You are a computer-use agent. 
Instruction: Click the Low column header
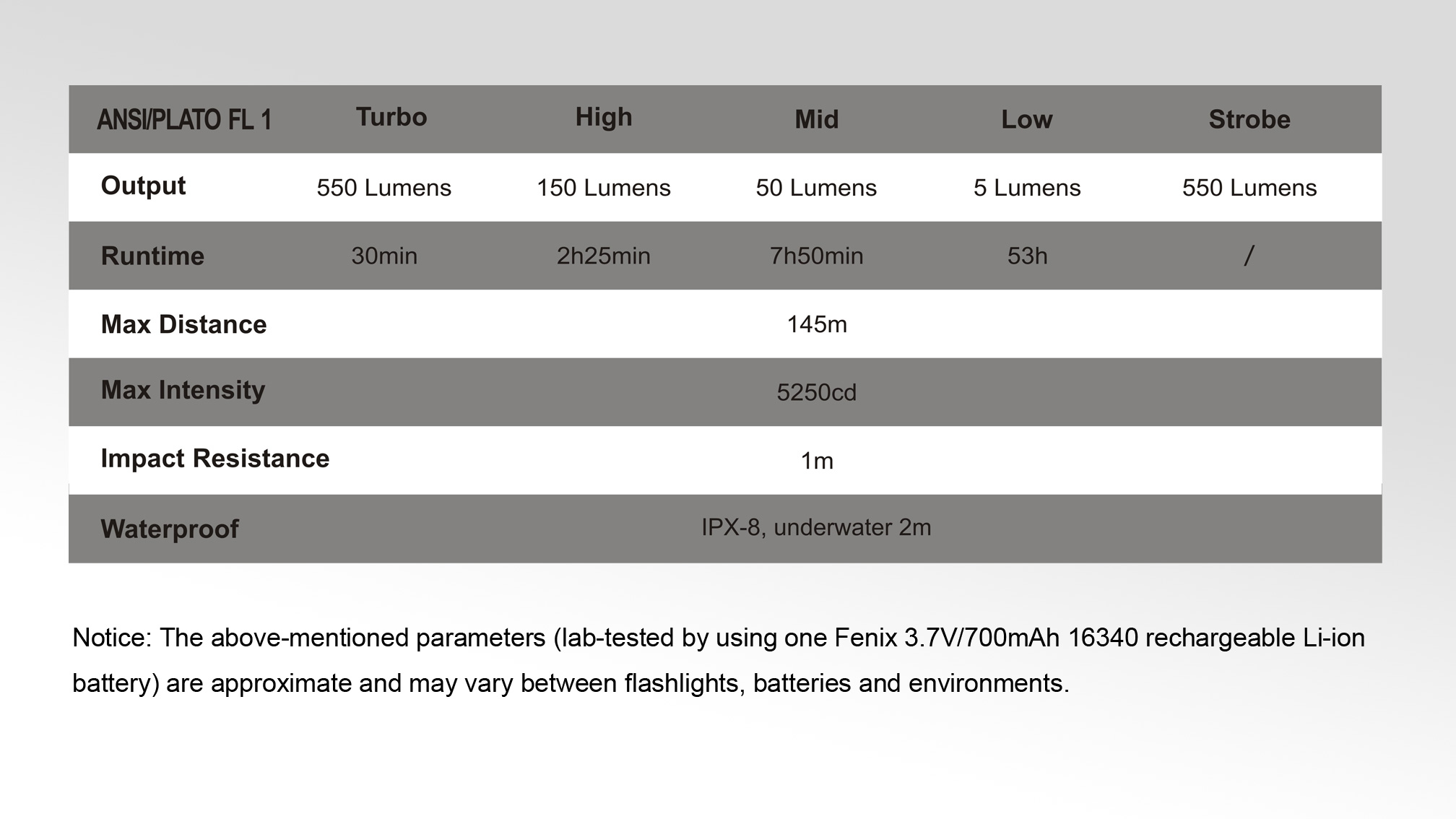pyautogui.click(x=1027, y=119)
